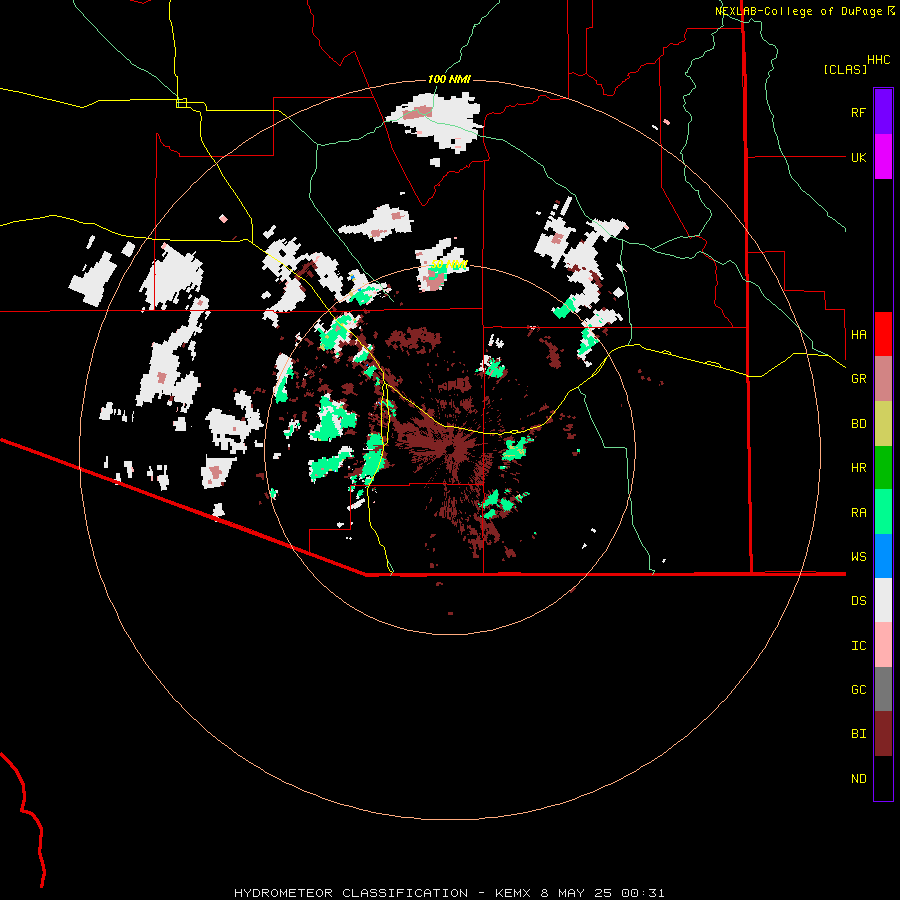Click the 'HA' legend label
The height and width of the screenshot is (900, 900).
pyautogui.click(x=858, y=334)
